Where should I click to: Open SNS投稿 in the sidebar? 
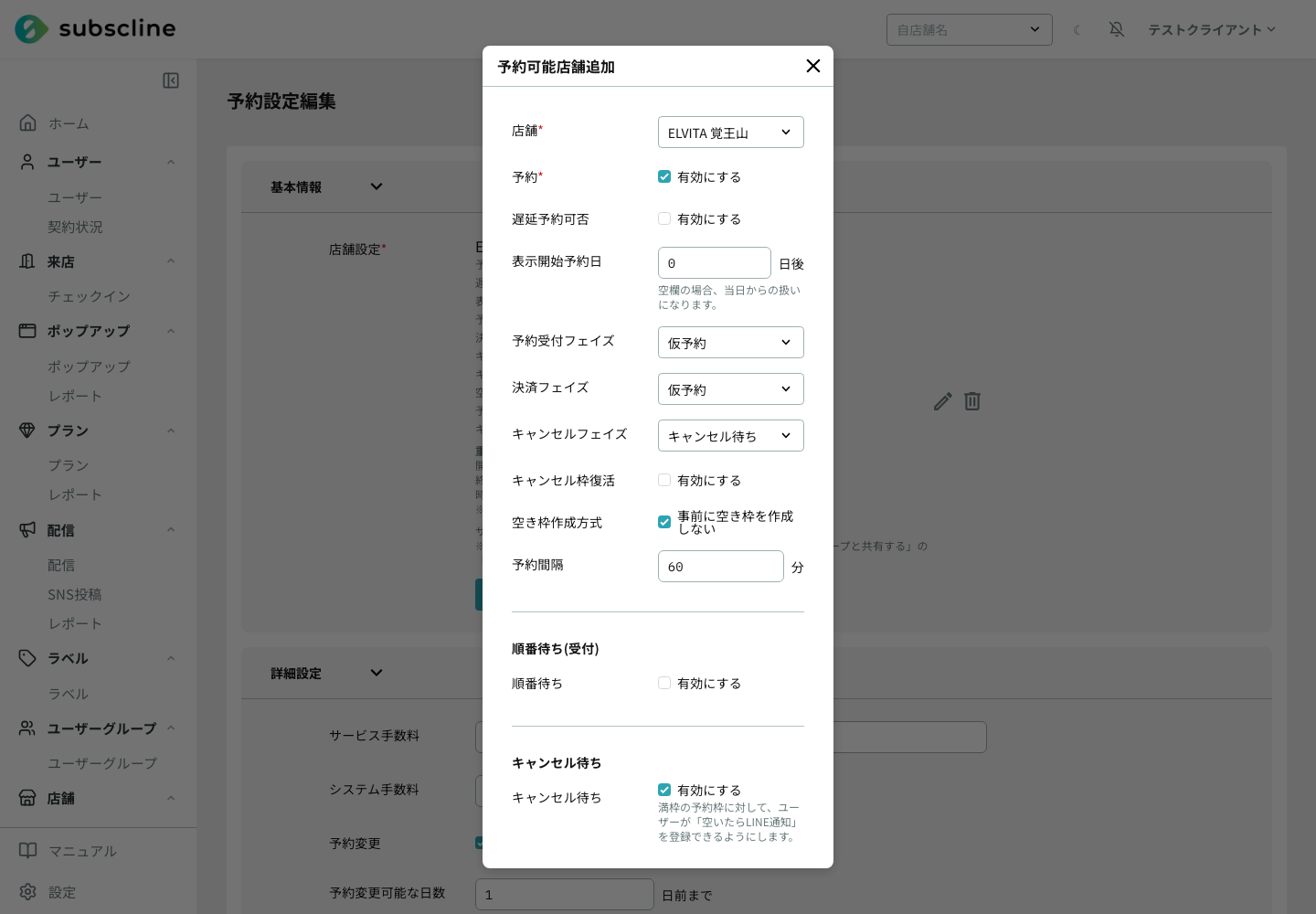click(x=75, y=594)
